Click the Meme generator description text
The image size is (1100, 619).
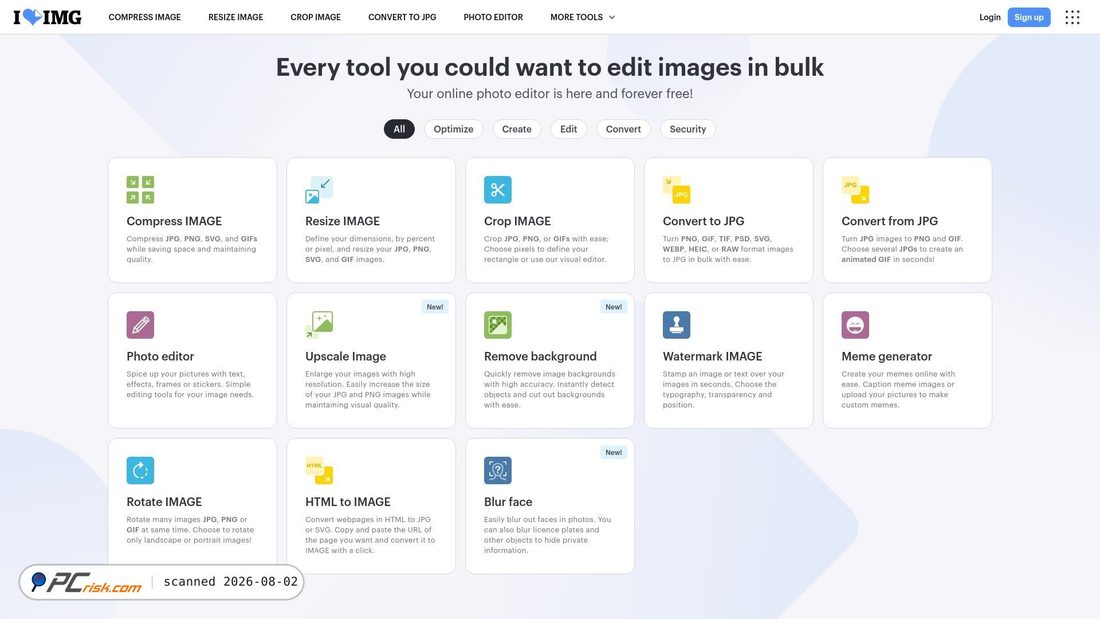click(898, 390)
